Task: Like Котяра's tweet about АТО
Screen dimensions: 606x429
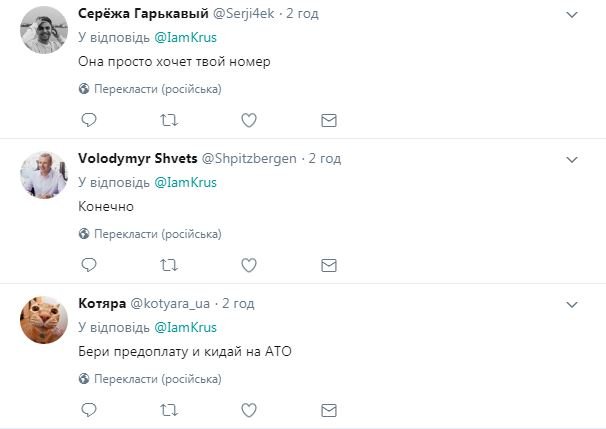Action: [x=249, y=410]
